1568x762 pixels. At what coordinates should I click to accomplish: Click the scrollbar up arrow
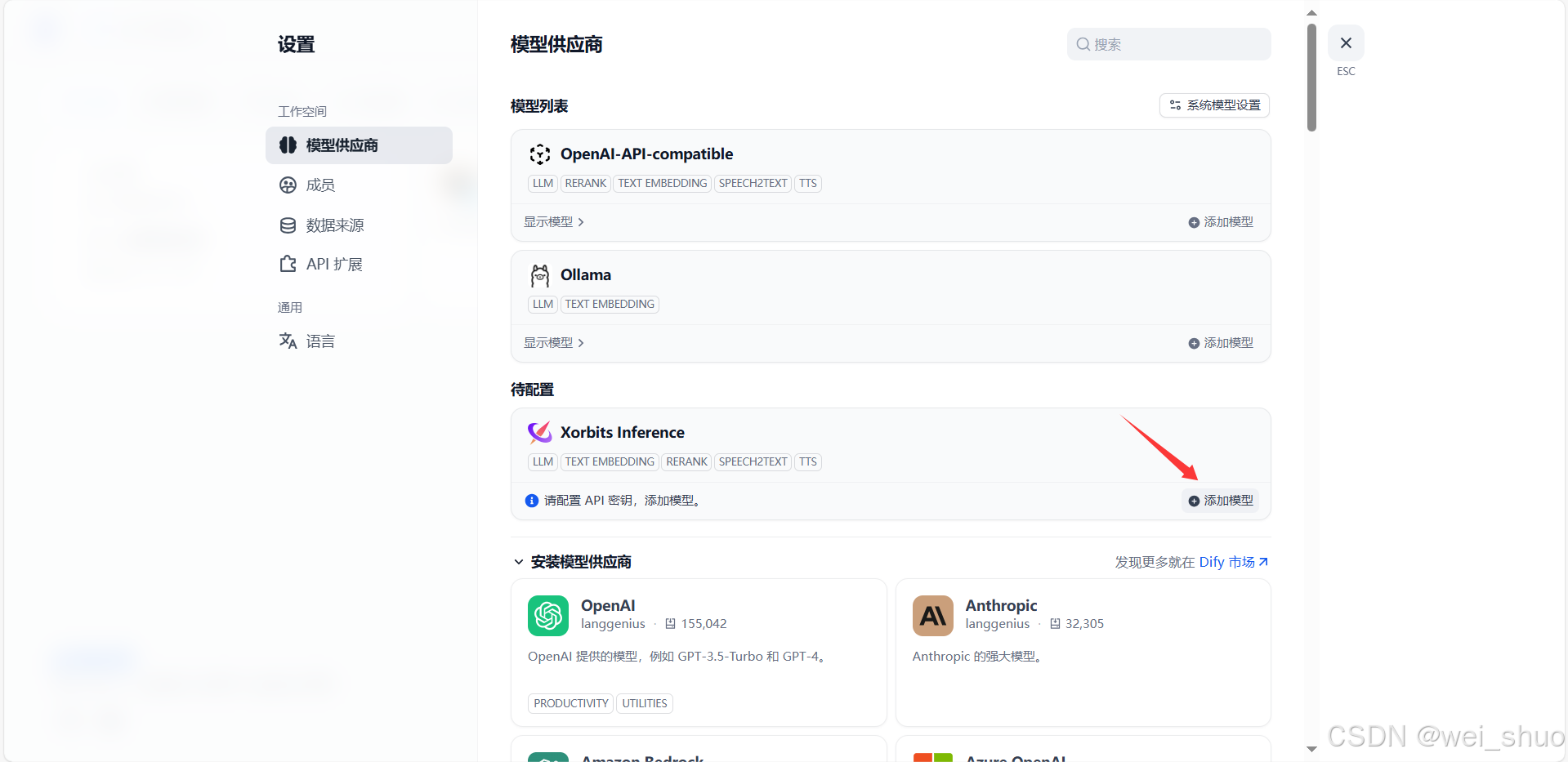point(1311,13)
